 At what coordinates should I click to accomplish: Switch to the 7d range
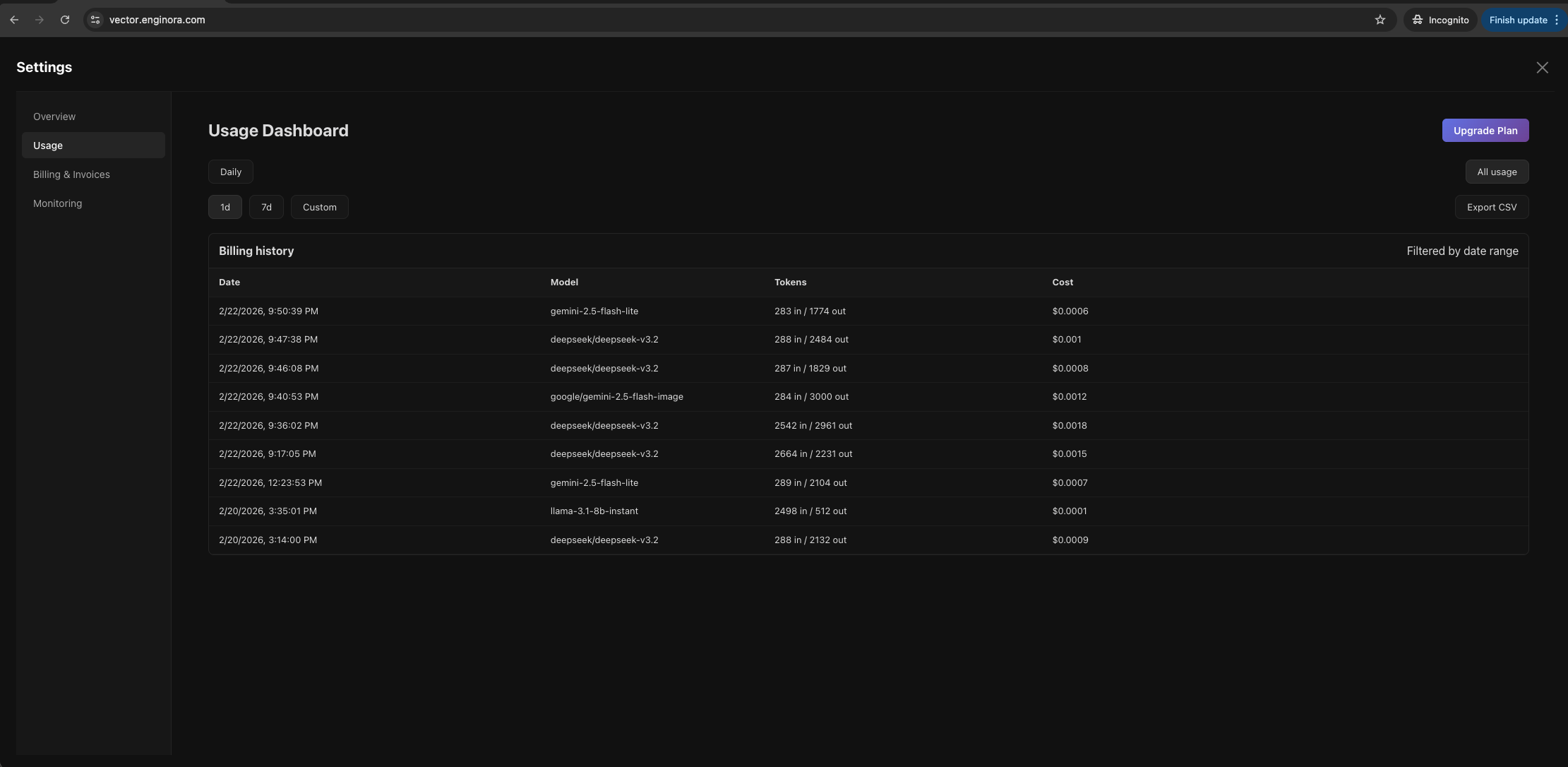click(x=266, y=207)
